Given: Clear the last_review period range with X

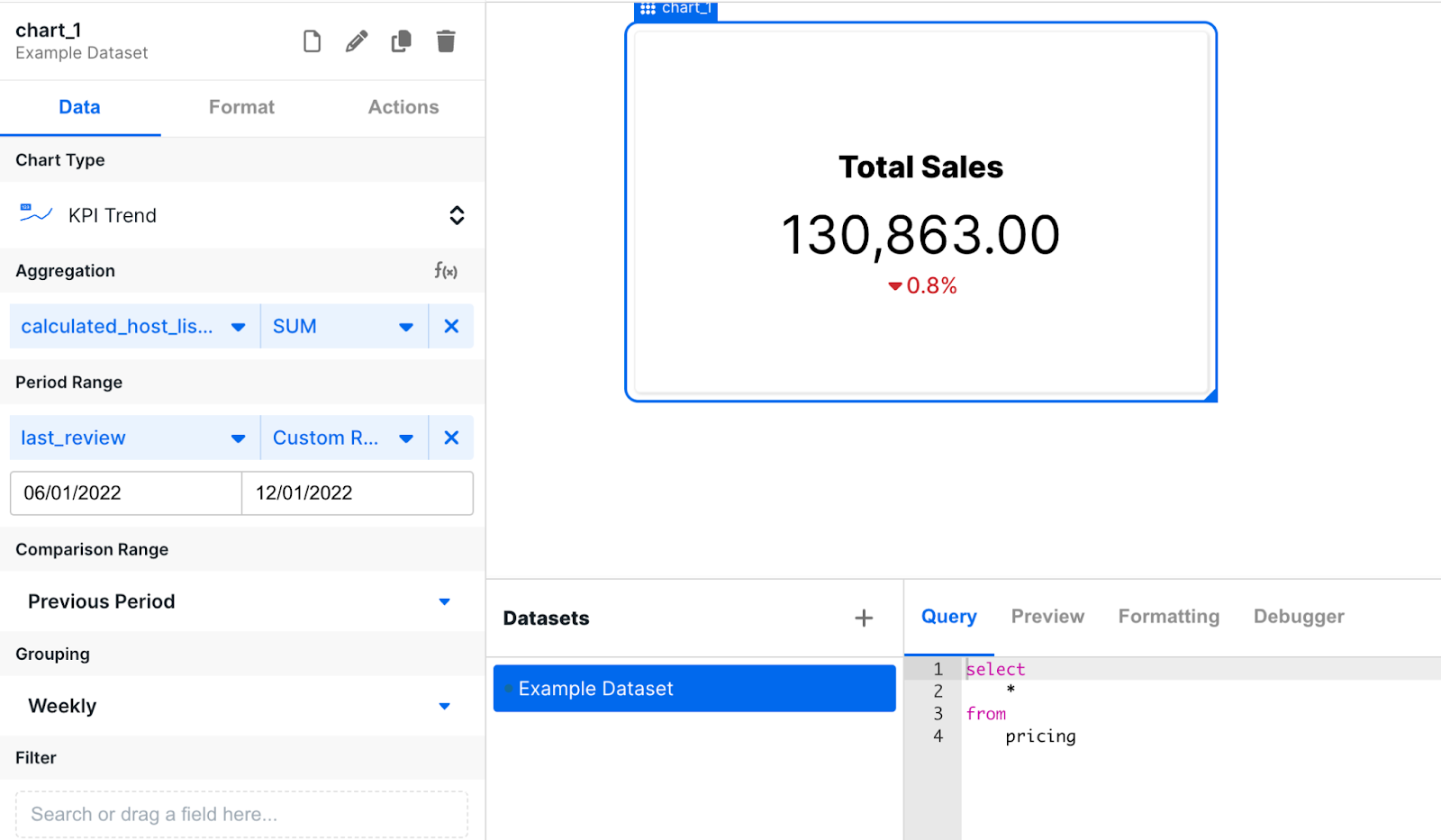Looking at the screenshot, I should [451, 438].
